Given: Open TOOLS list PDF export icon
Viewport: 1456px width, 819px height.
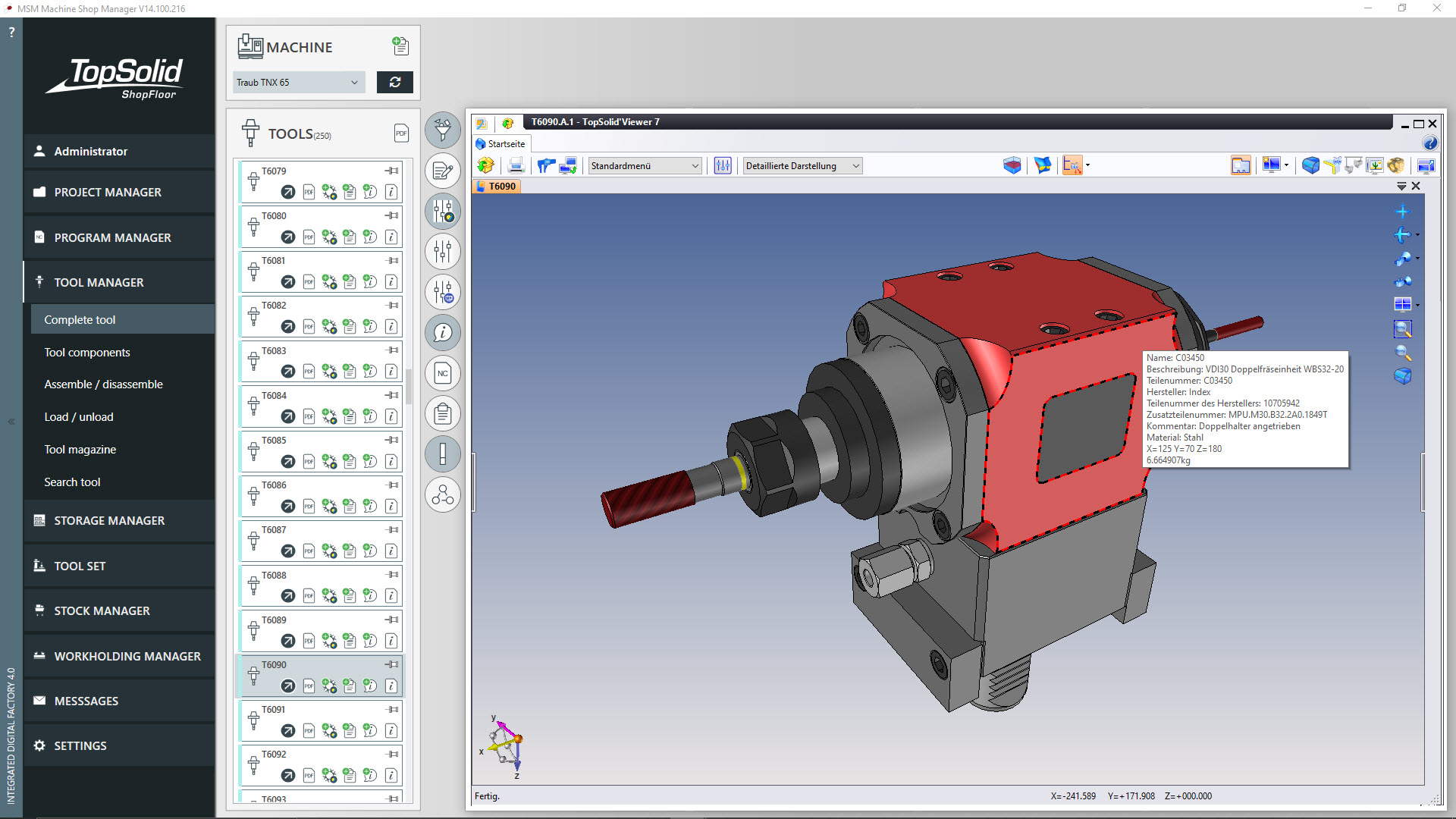Looking at the screenshot, I should pyautogui.click(x=401, y=133).
